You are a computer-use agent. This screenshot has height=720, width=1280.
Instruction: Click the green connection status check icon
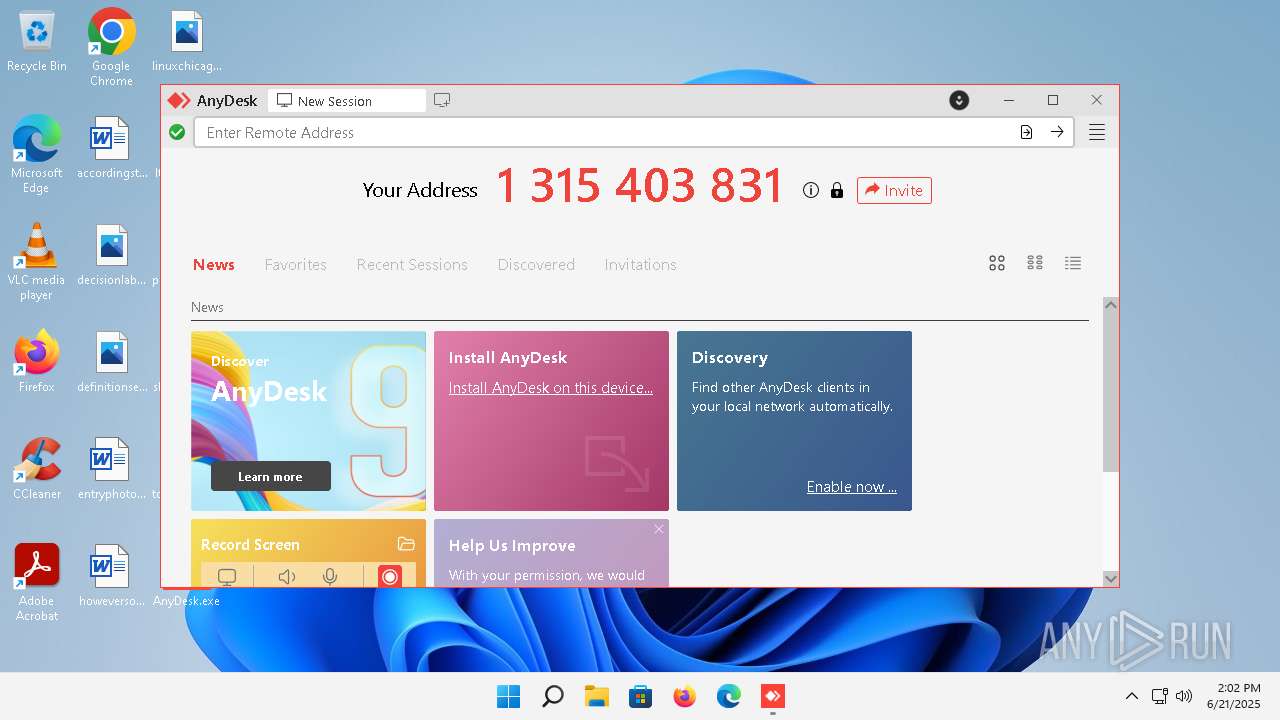177,132
